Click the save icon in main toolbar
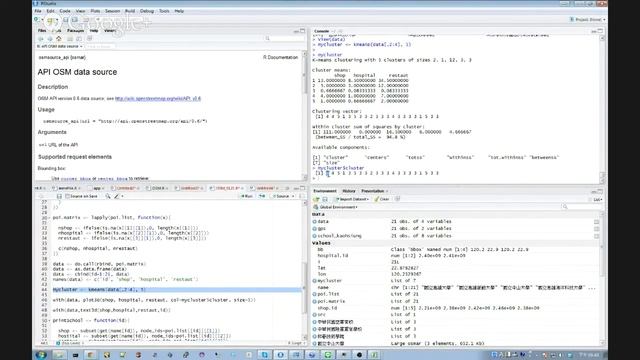The width and height of the screenshot is (640, 360). pyautogui.click(x=65, y=20)
